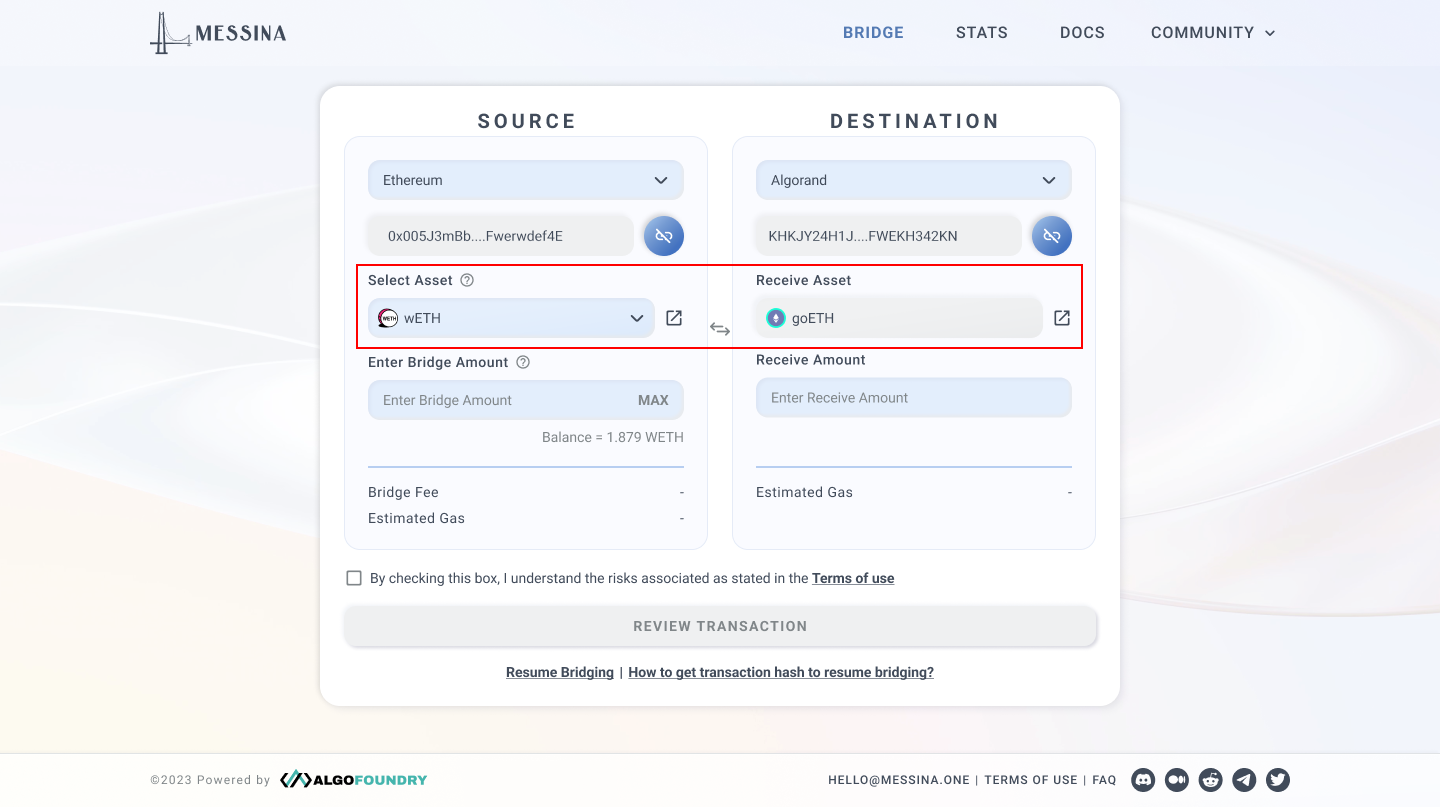Open the Resume Bridging link
The height and width of the screenshot is (807, 1440).
[x=559, y=672]
